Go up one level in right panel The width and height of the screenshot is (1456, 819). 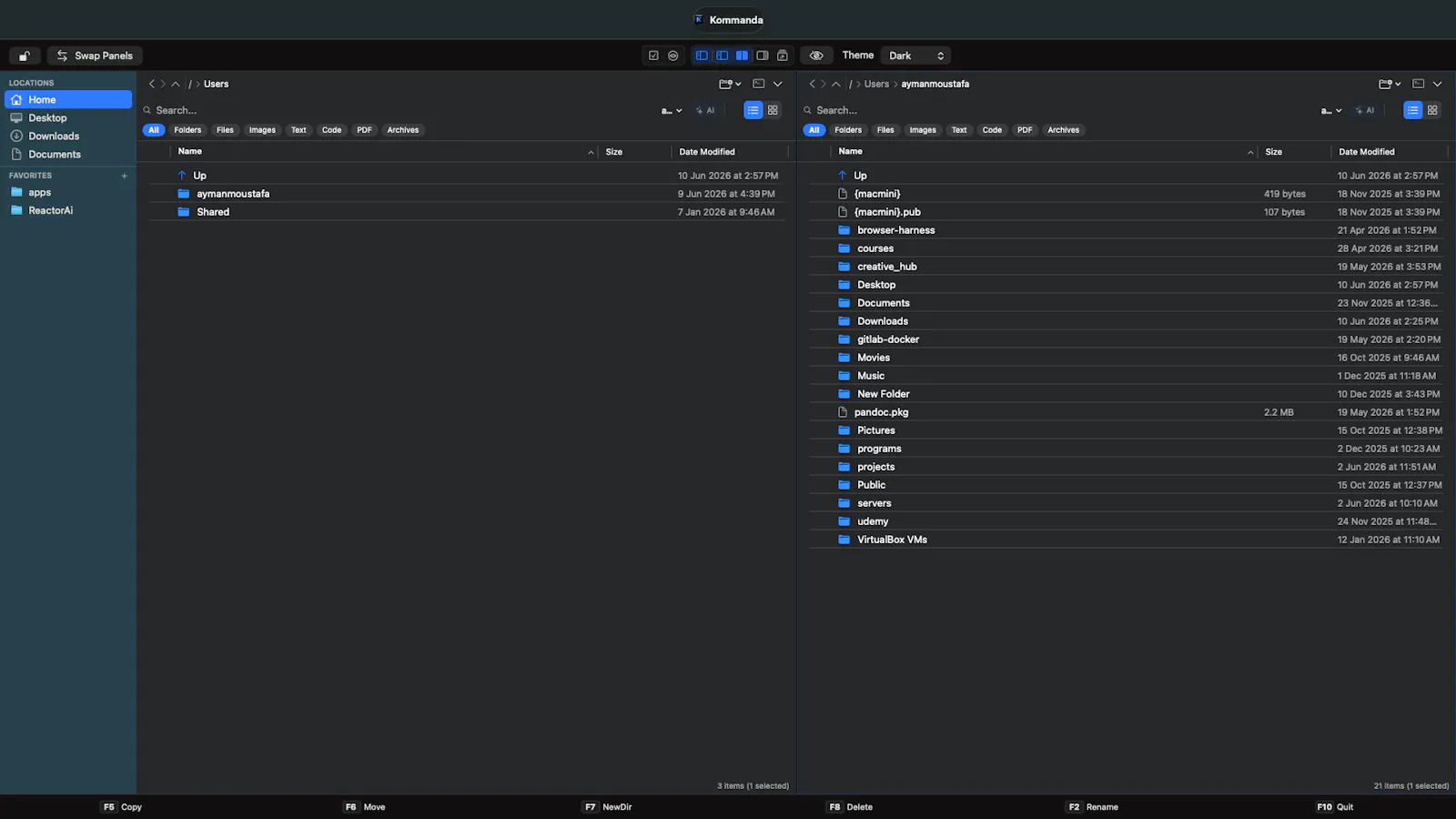coord(836,84)
